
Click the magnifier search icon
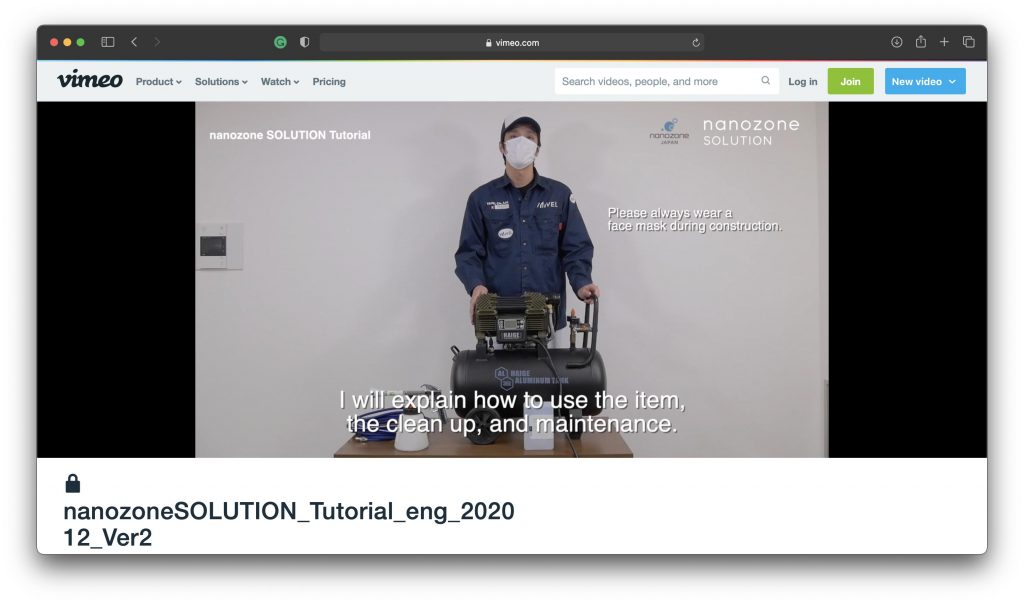(x=765, y=80)
